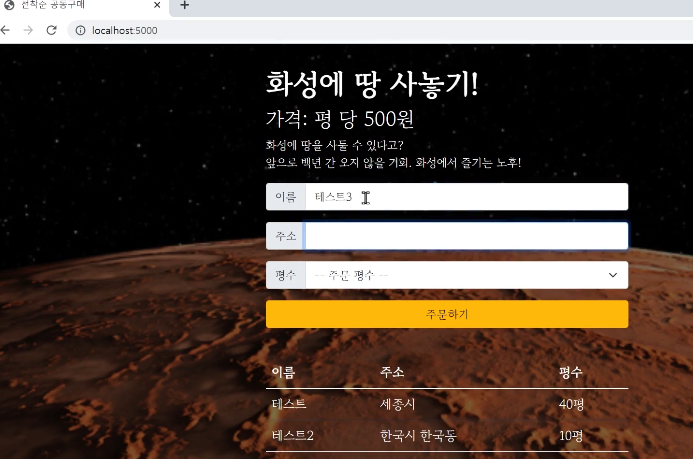Click the 주소 label beside address field

pyautogui.click(x=286, y=236)
